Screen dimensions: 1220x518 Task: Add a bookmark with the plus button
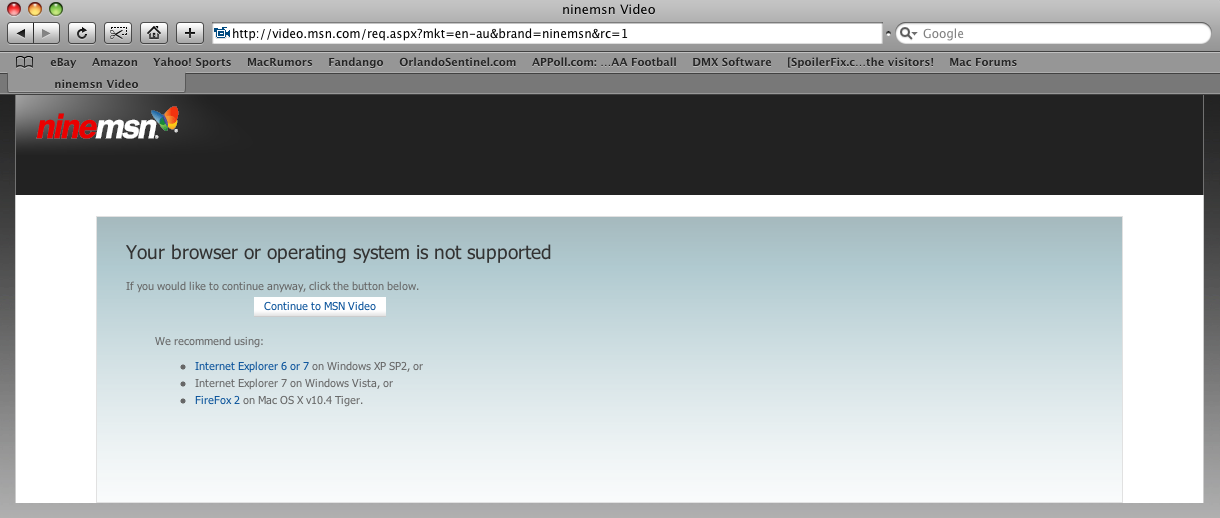point(190,33)
